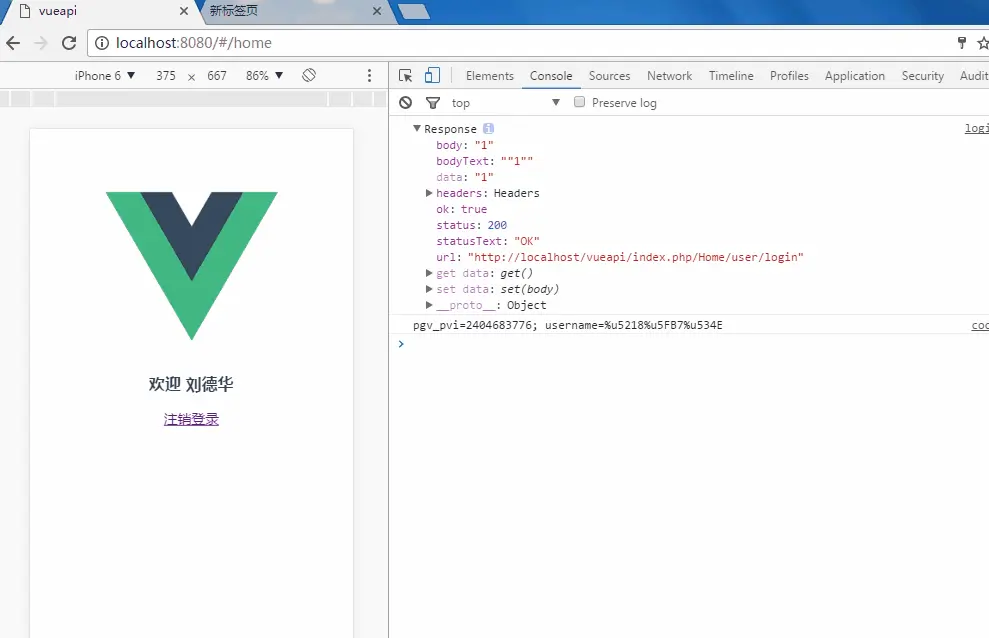This screenshot has width=989, height=638.
Task: Close the 新标签页 tab
Action: (x=377, y=11)
